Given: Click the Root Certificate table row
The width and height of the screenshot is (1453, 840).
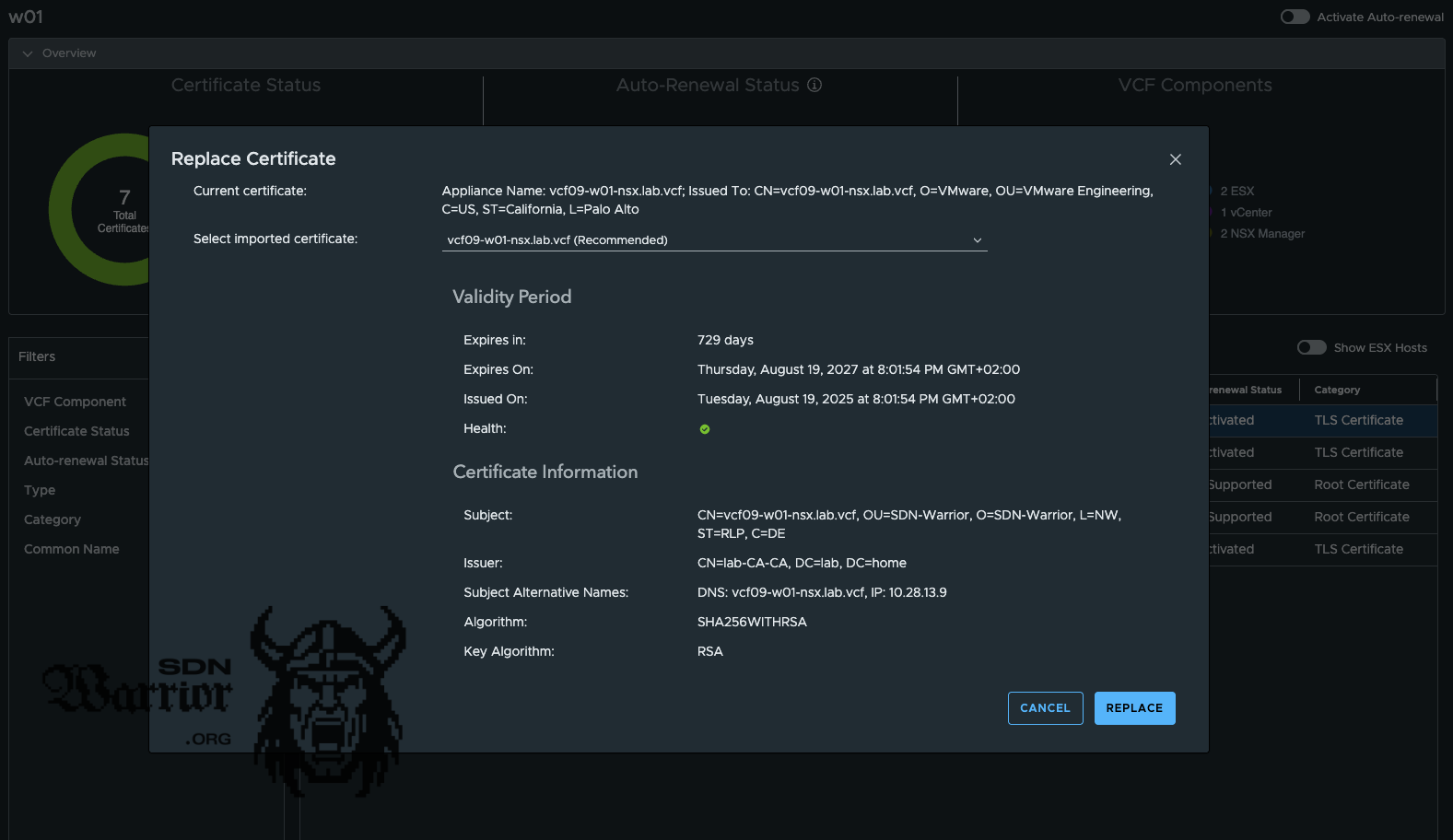Looking at the screenshot, I should point(1361,484).
